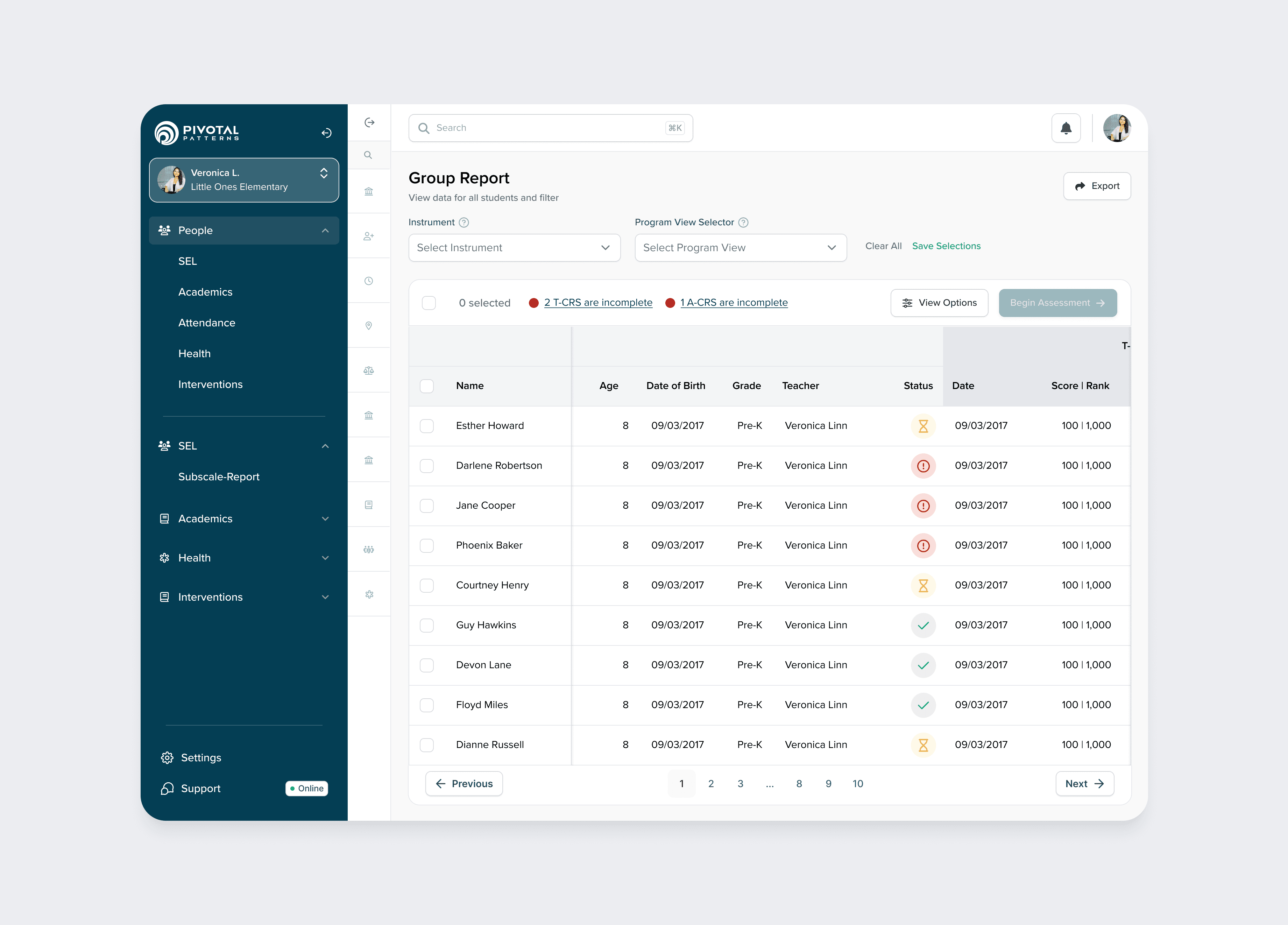Viewport: 1288px width, 925px height.
Task: Click the location pin icon in mini sidebar
Action: click(x=369, y=326)
